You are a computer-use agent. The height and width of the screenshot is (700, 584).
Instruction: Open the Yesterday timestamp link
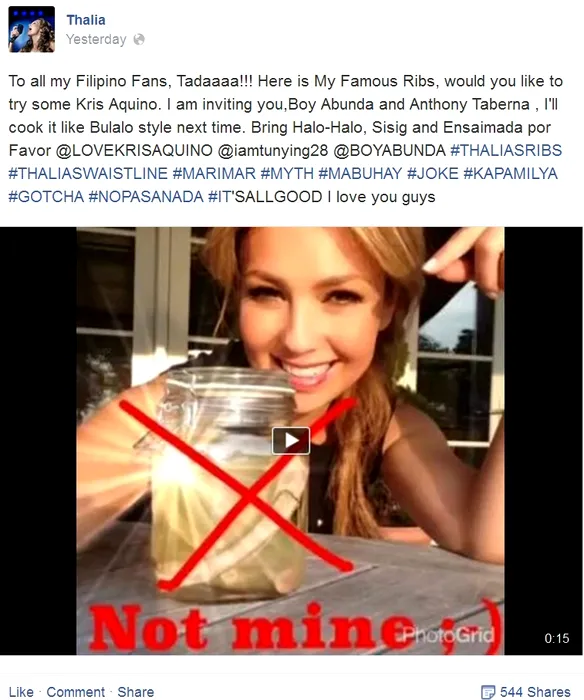coord(96,39)
